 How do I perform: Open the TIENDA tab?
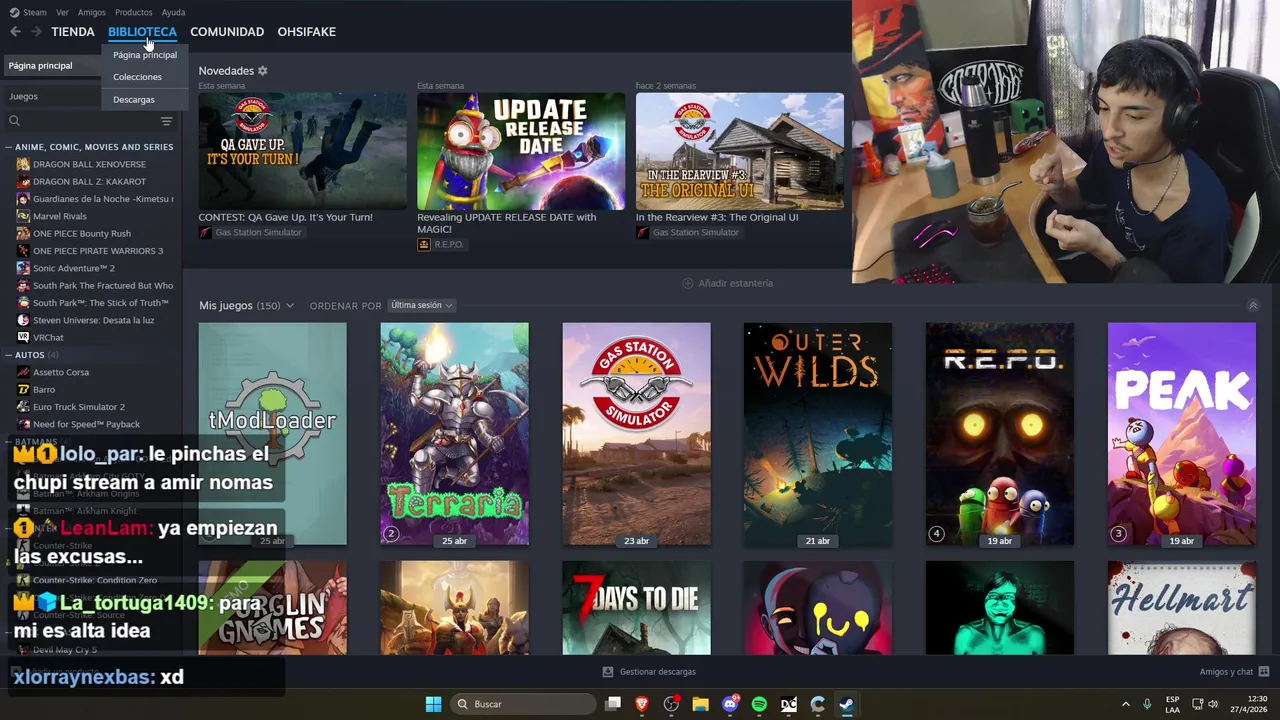click(73, 32)
